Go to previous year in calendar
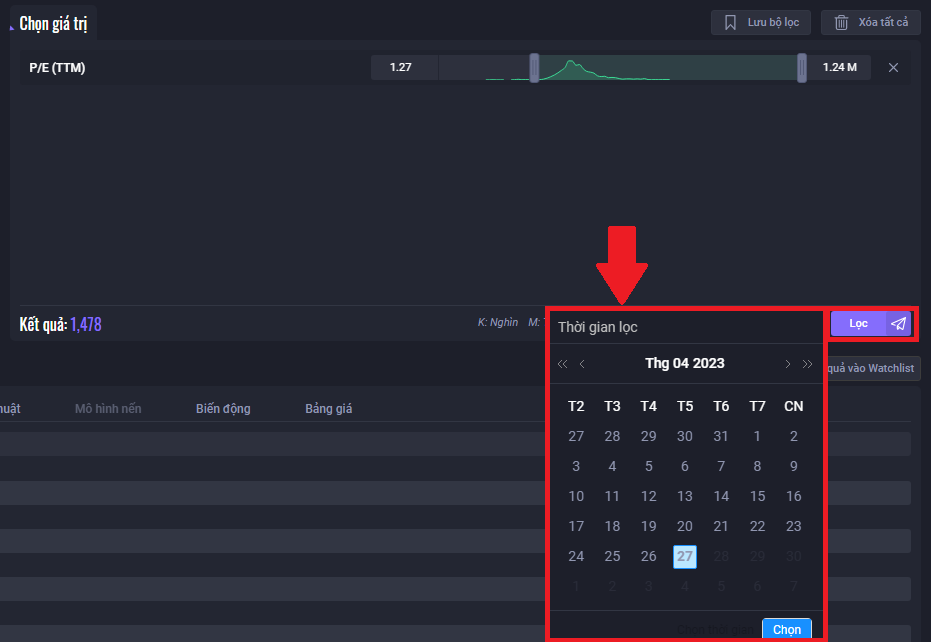Viewport: 936px width, 642px height. click(x=562, y=364)
